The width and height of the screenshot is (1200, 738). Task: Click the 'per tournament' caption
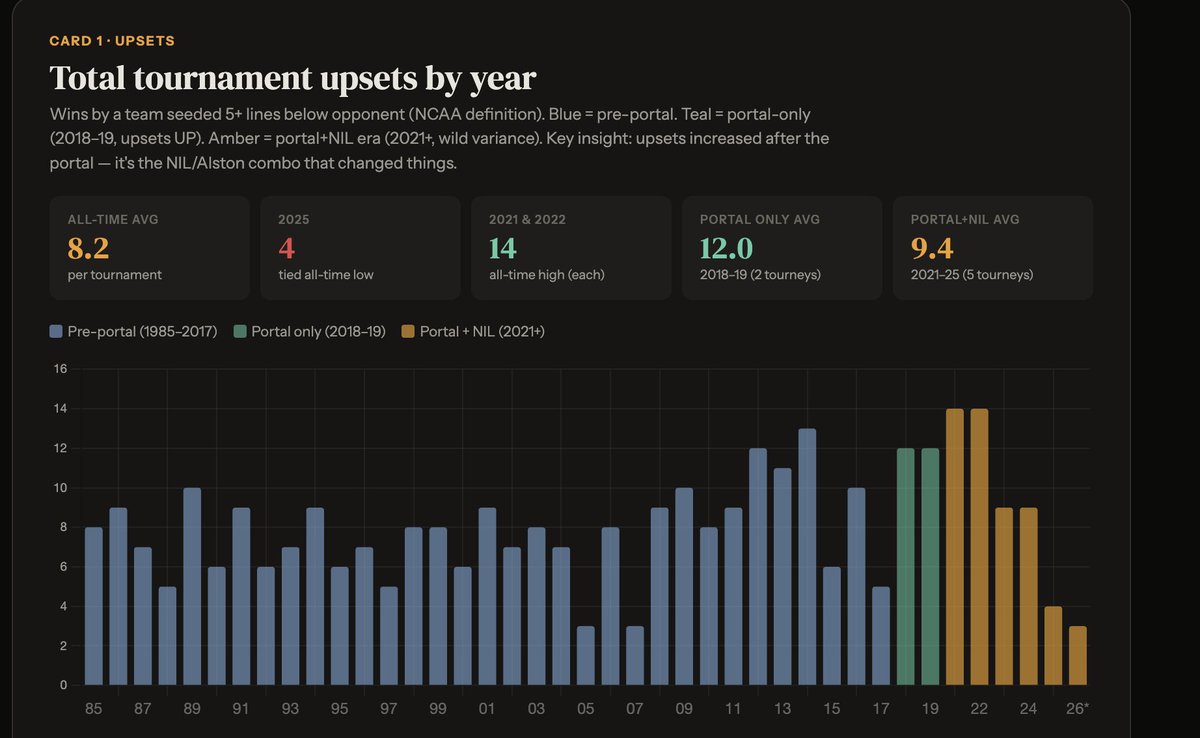(x=114, y=274)
